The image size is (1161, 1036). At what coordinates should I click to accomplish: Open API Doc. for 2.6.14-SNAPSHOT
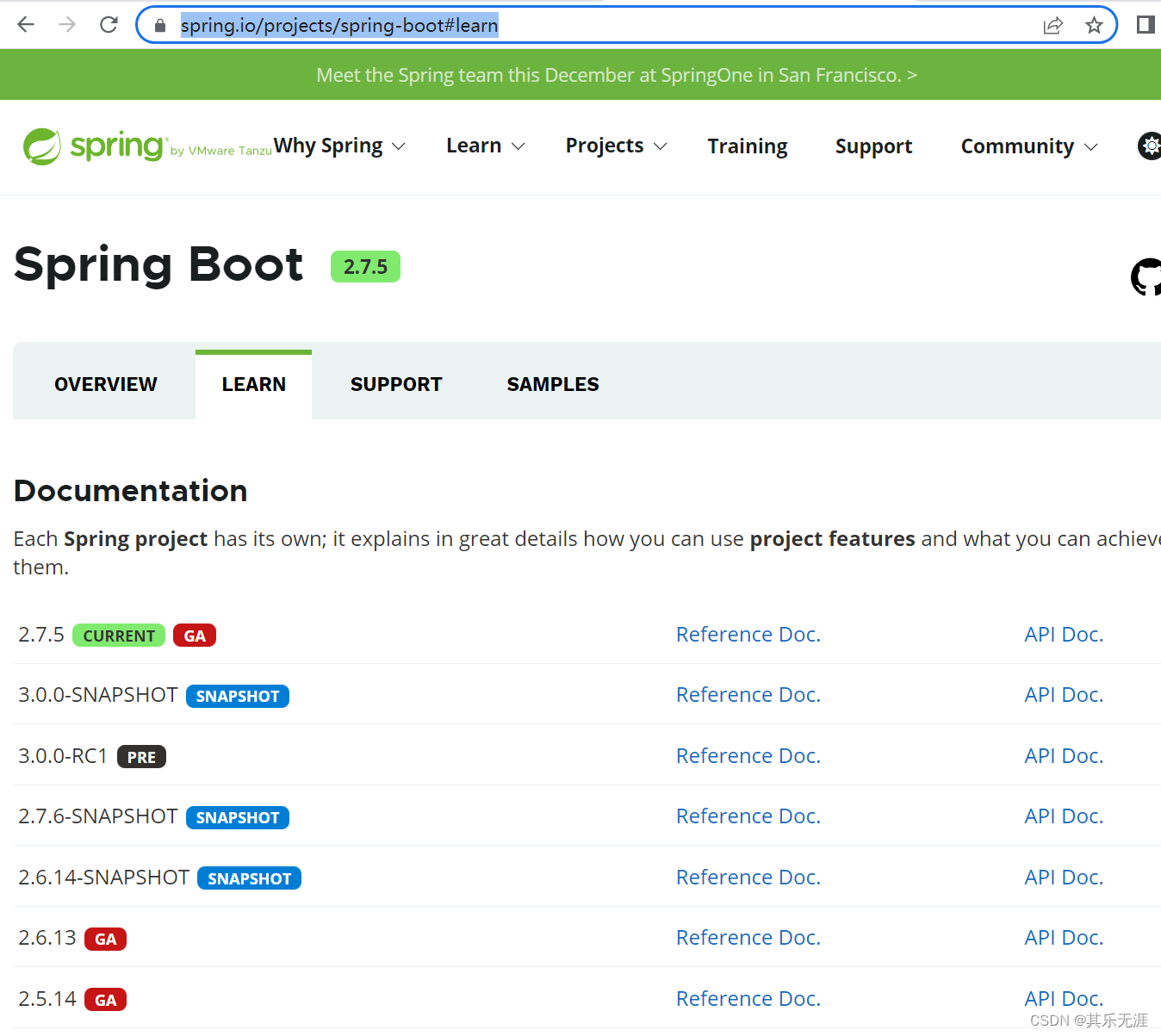tap(1064, 878)
